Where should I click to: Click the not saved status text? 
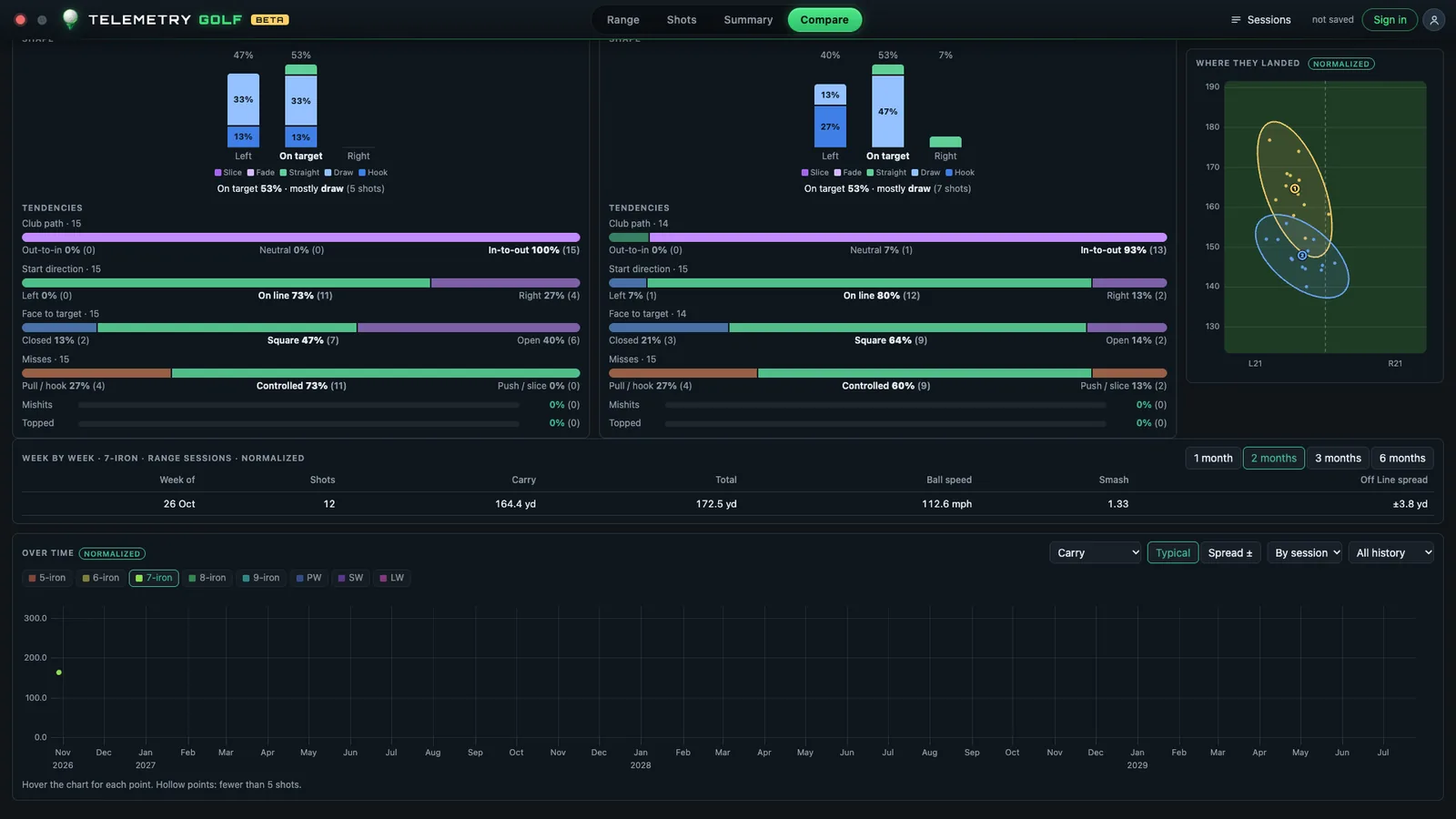pyautogui.click(x=1332, y=20)
